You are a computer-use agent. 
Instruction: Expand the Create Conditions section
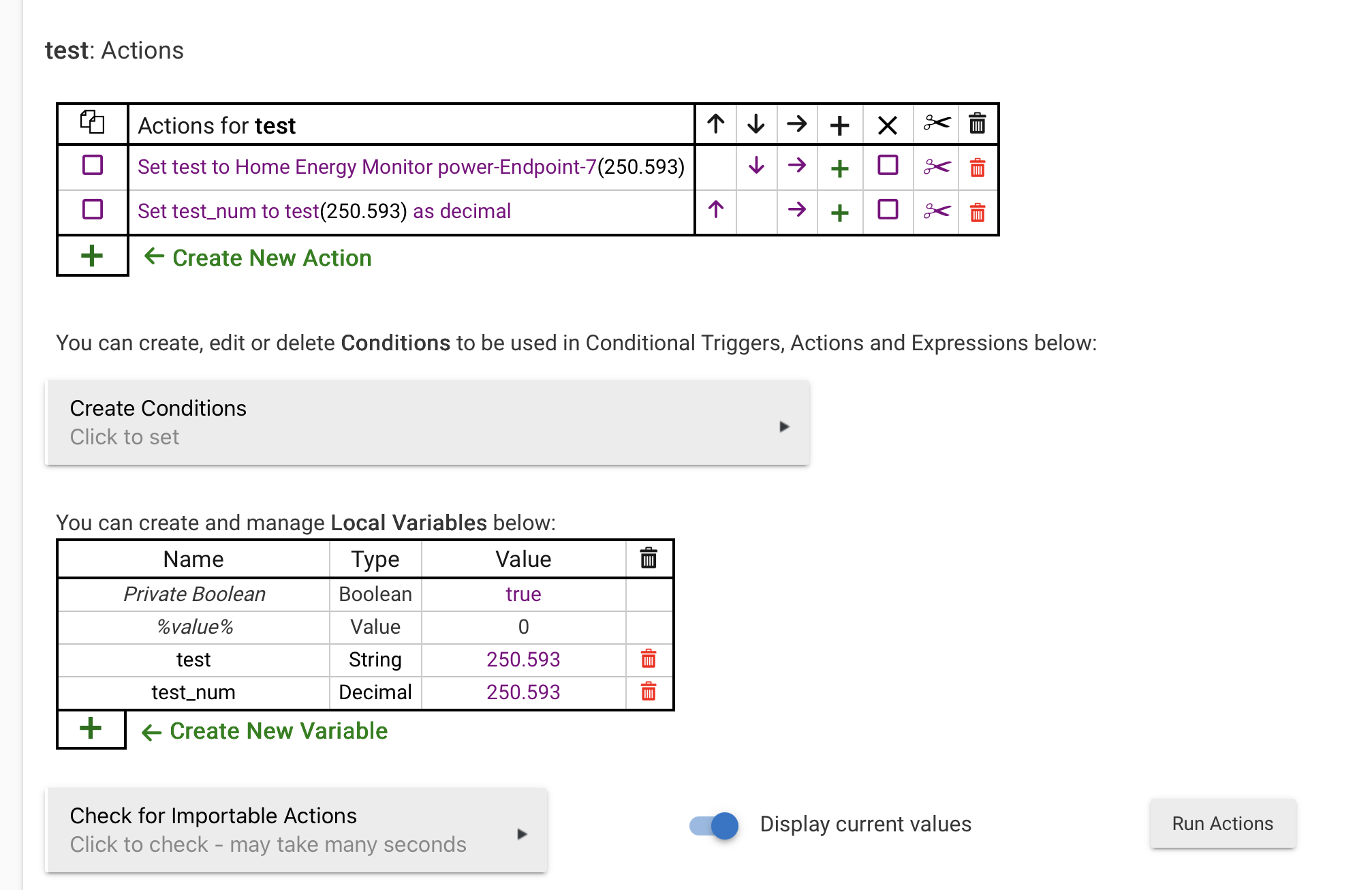point(427,423)
